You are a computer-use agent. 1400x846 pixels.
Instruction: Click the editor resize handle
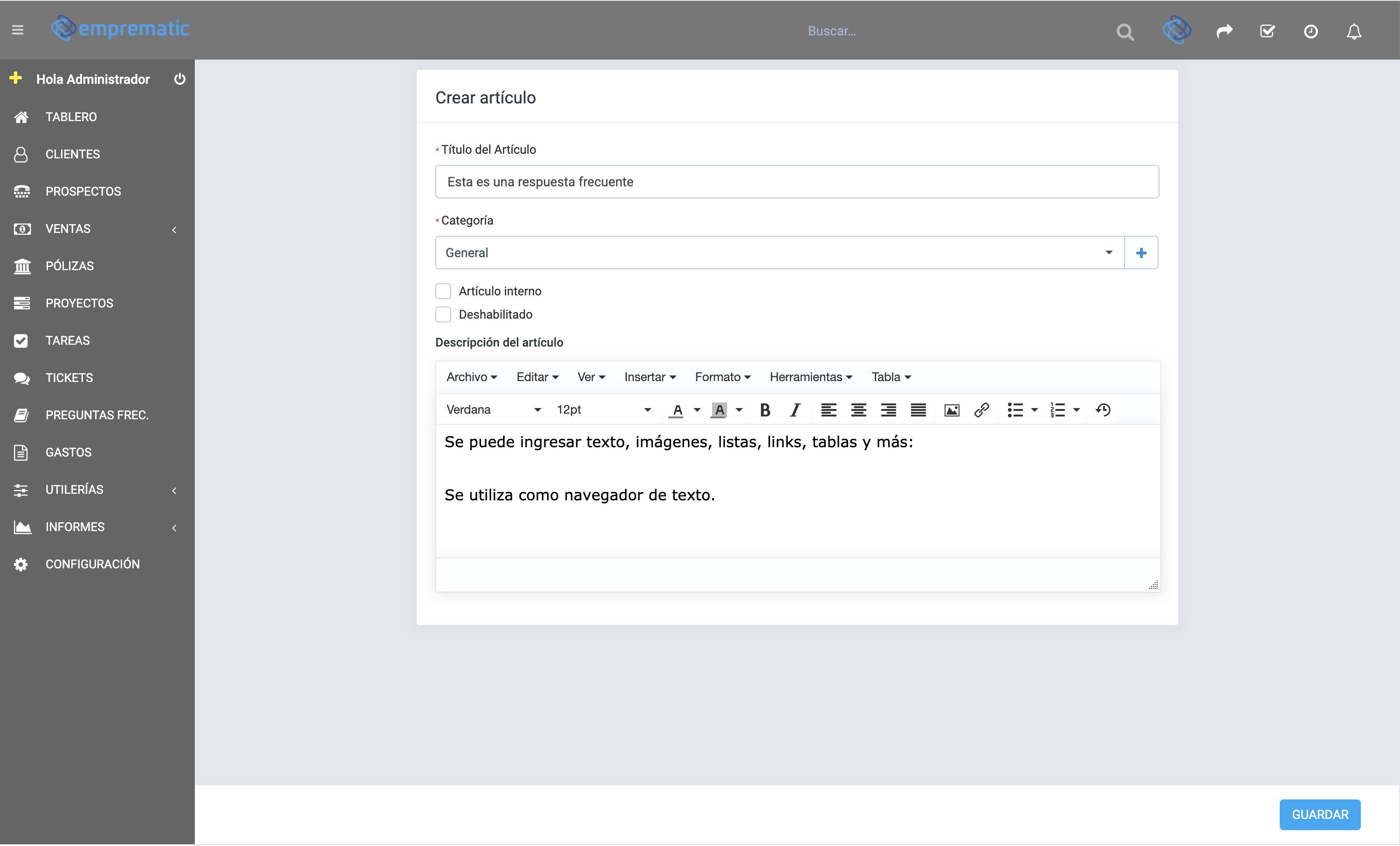point(1153,585)
